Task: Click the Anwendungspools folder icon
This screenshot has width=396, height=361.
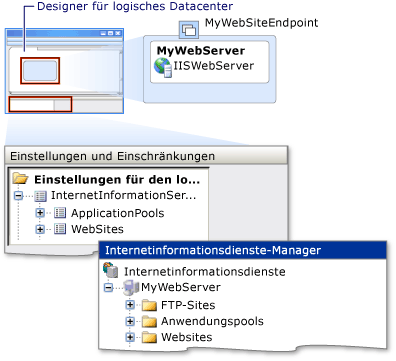Action: point(149,321)
